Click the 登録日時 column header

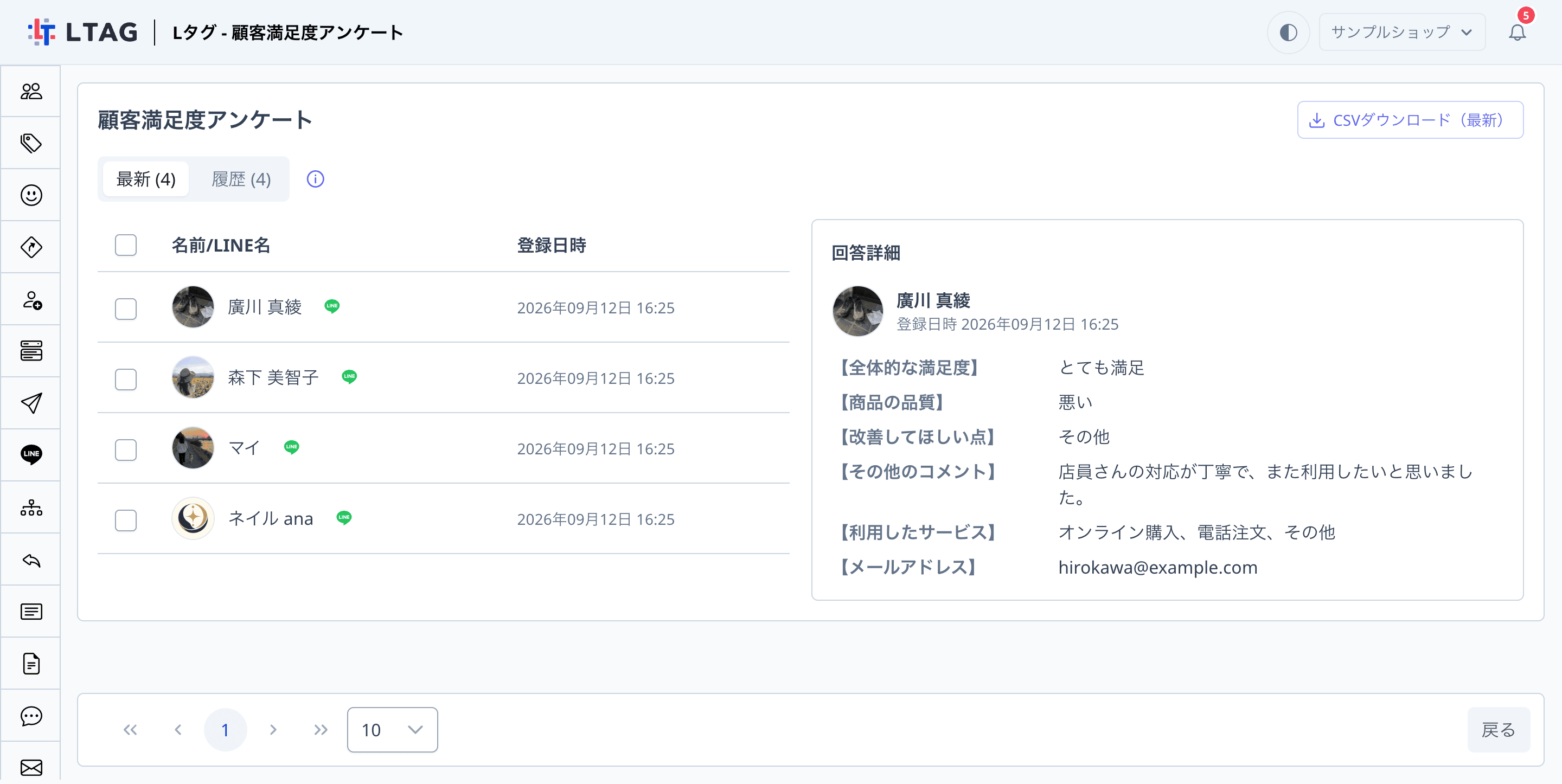[551, 246]
